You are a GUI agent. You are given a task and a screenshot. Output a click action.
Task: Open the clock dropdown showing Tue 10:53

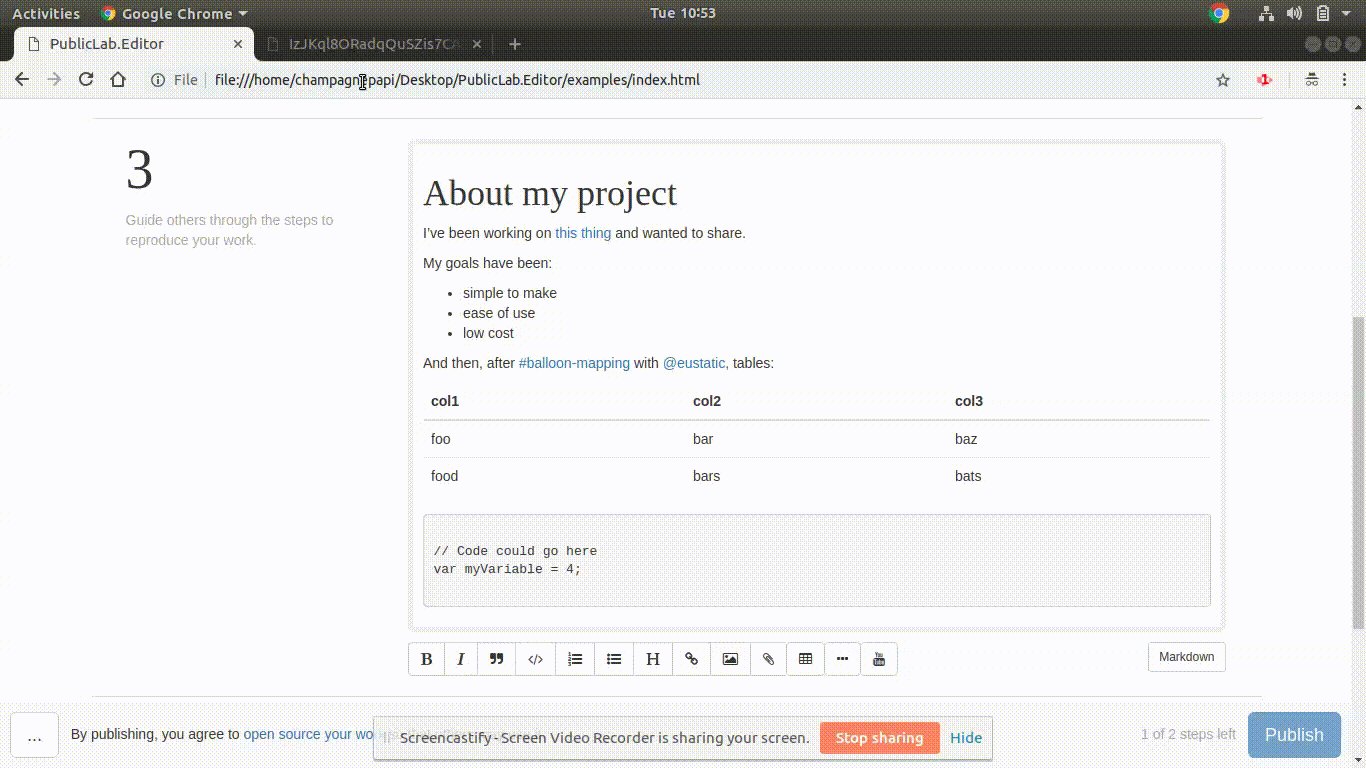(x=683, y=13)
